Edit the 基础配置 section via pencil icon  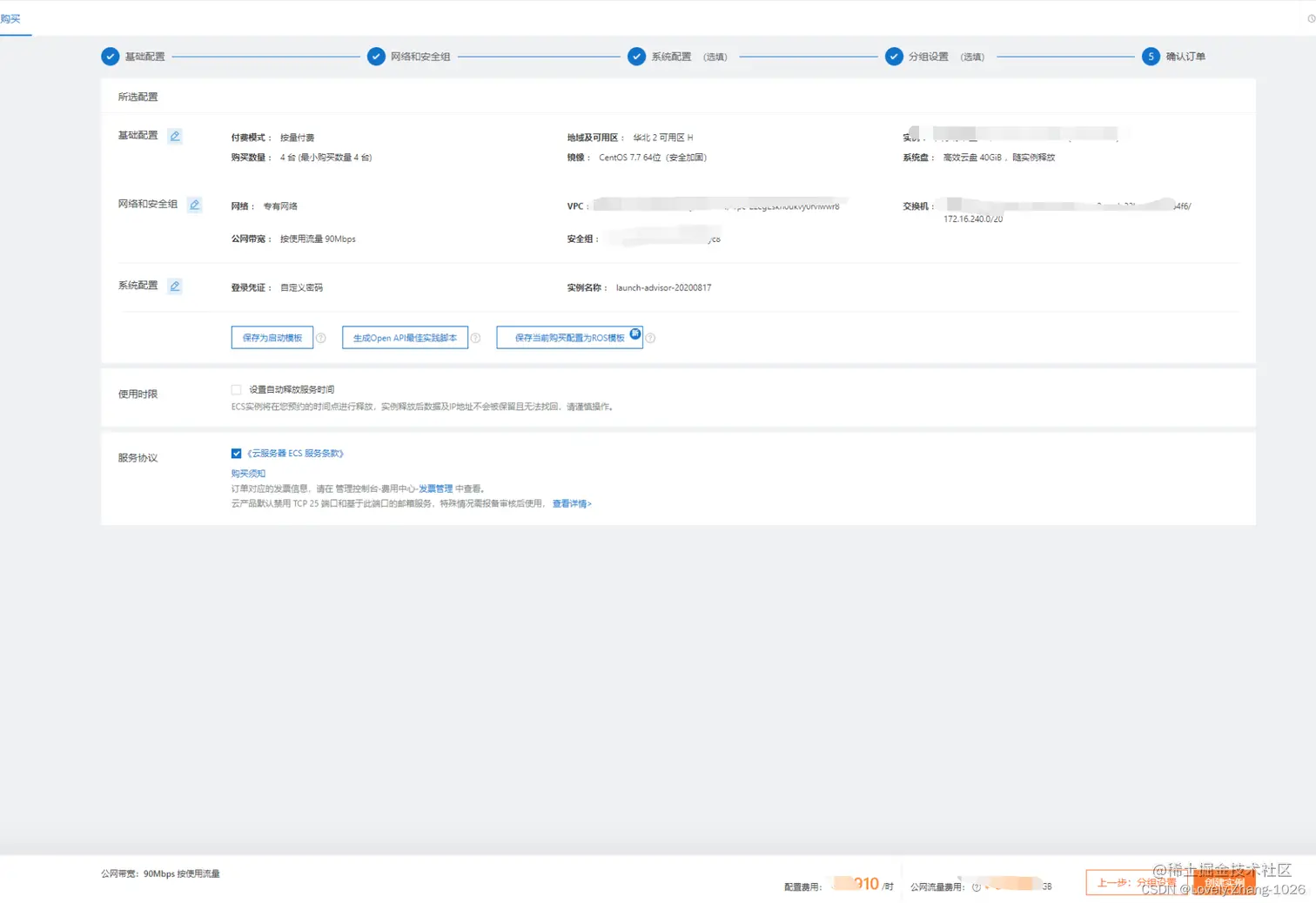click(175, 136)
